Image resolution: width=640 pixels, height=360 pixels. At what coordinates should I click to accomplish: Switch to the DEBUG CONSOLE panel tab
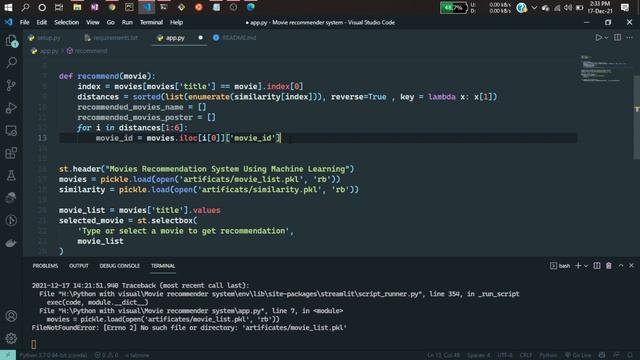pyautogui.click(x=120, y=266)
